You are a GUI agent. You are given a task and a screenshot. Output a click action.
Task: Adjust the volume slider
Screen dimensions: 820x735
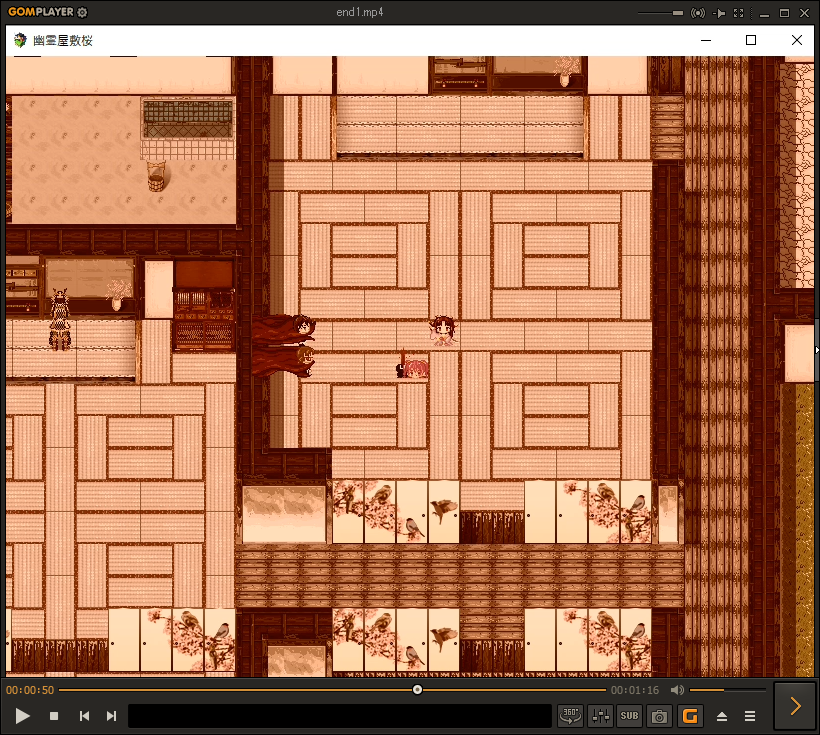click(728, 690)
